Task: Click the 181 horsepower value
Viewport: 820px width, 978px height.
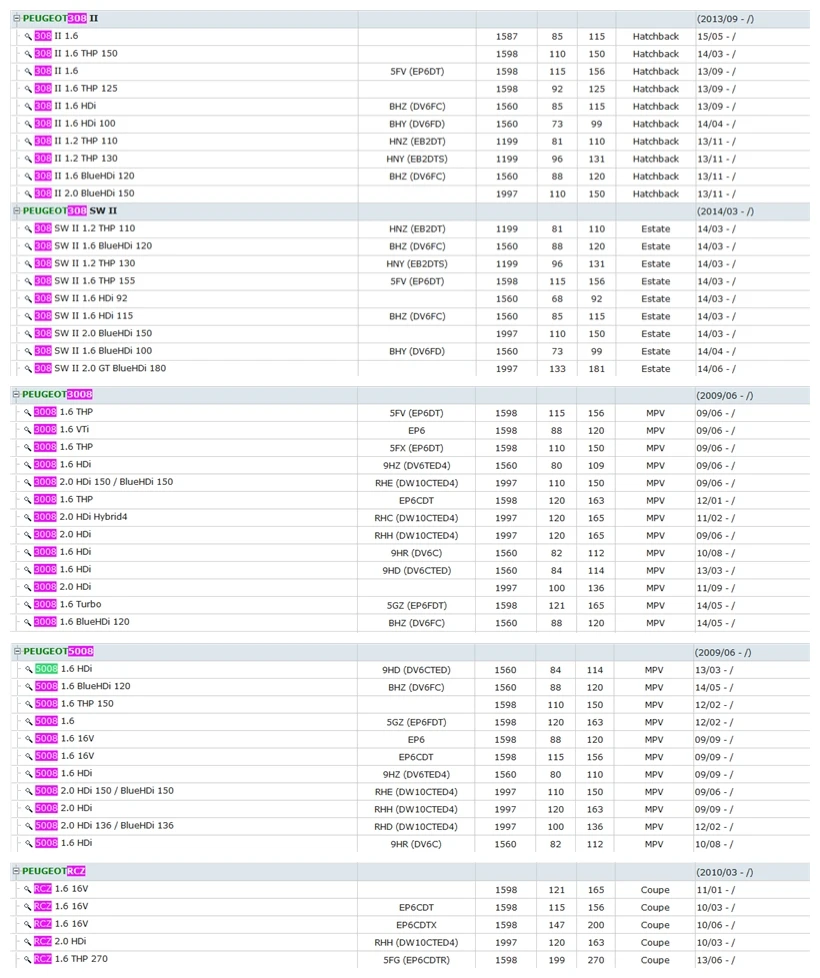Action: 597,369
